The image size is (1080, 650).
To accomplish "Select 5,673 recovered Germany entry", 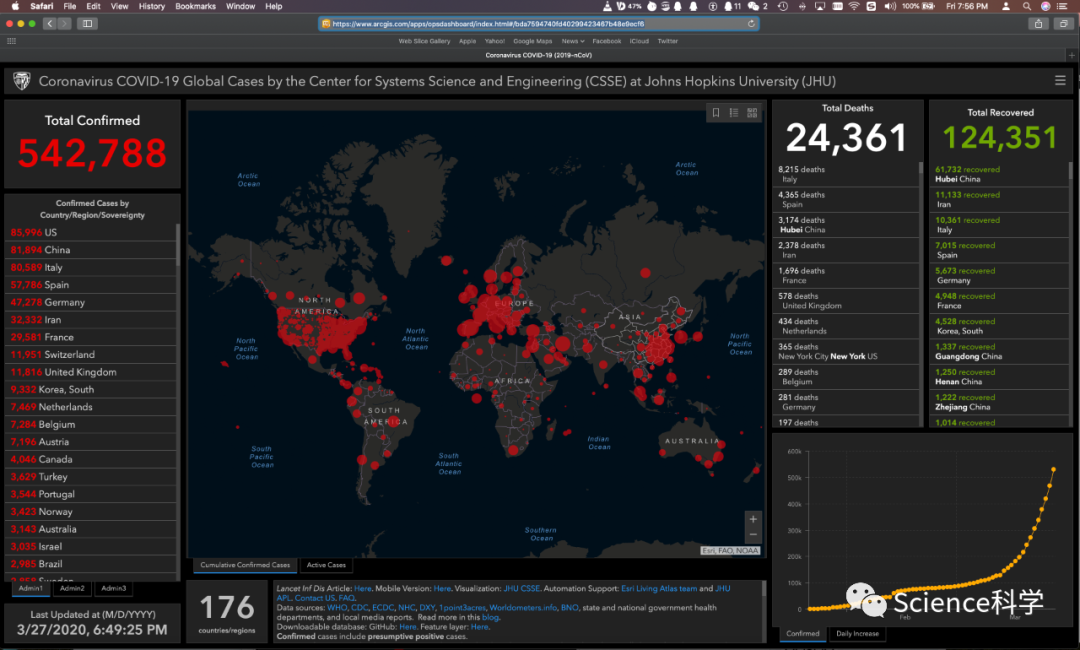I will tap(999, 275).
